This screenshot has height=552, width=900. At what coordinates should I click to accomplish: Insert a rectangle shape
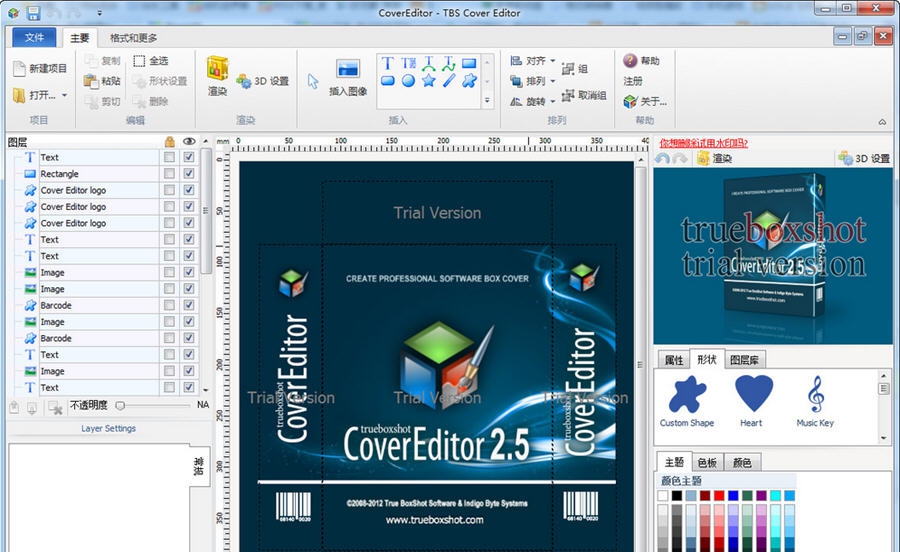click(469, 63)
